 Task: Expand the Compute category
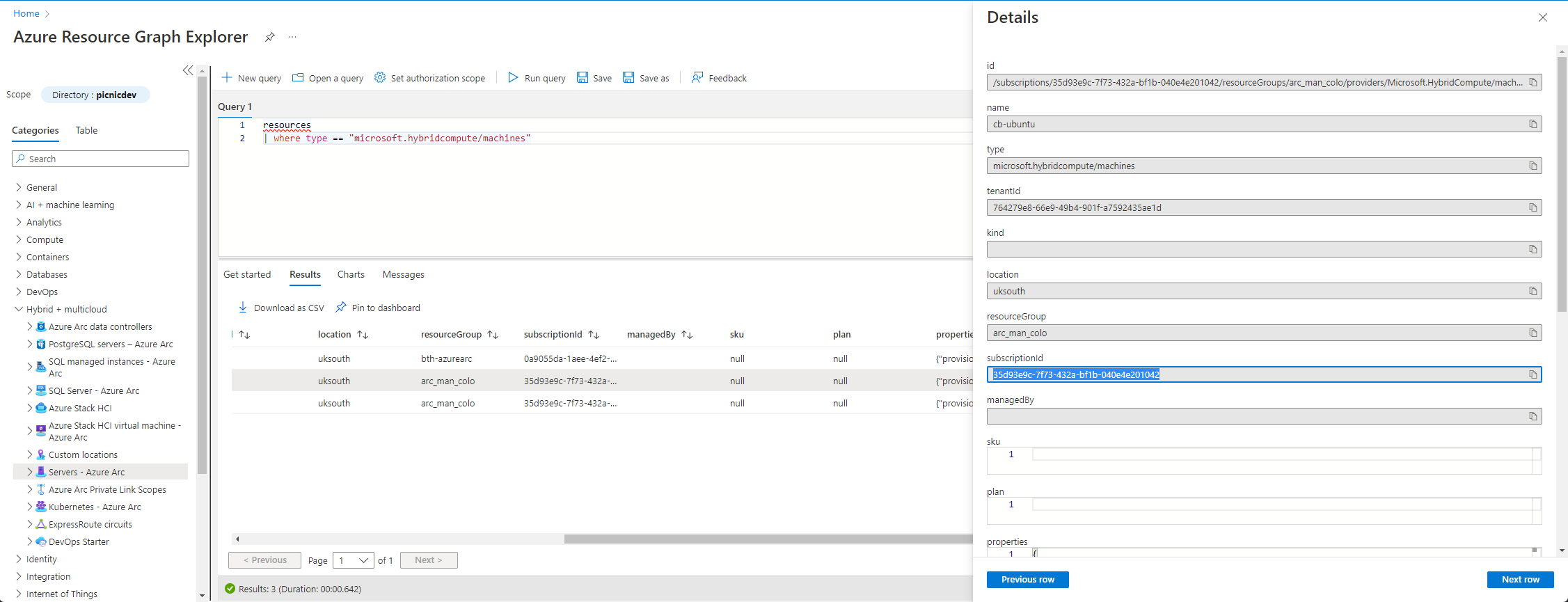pos(19,239)
